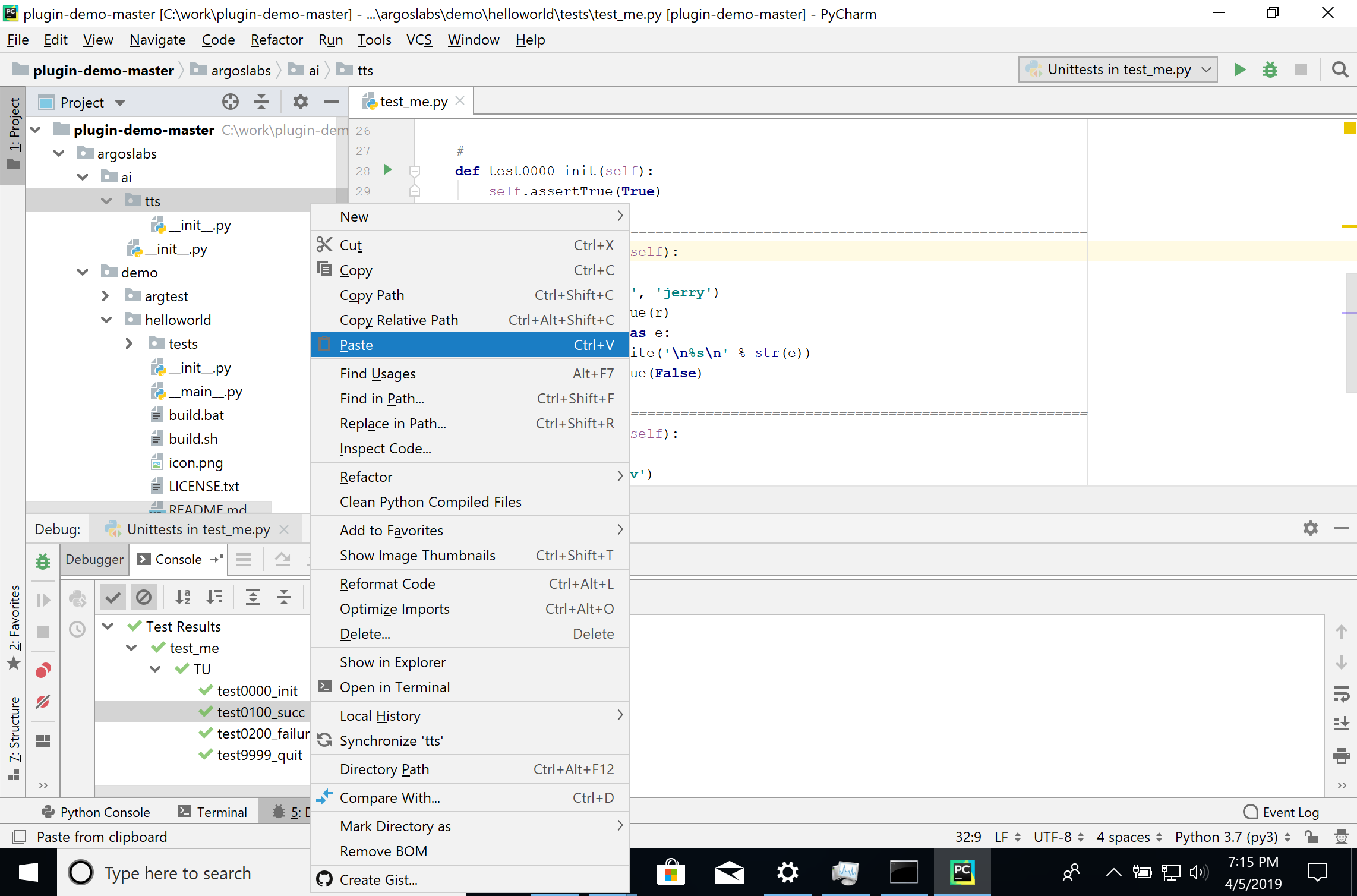Open line separator LF selector
The height and width of the screenshot is (896, 1357).
click(x=1008, y=837)
